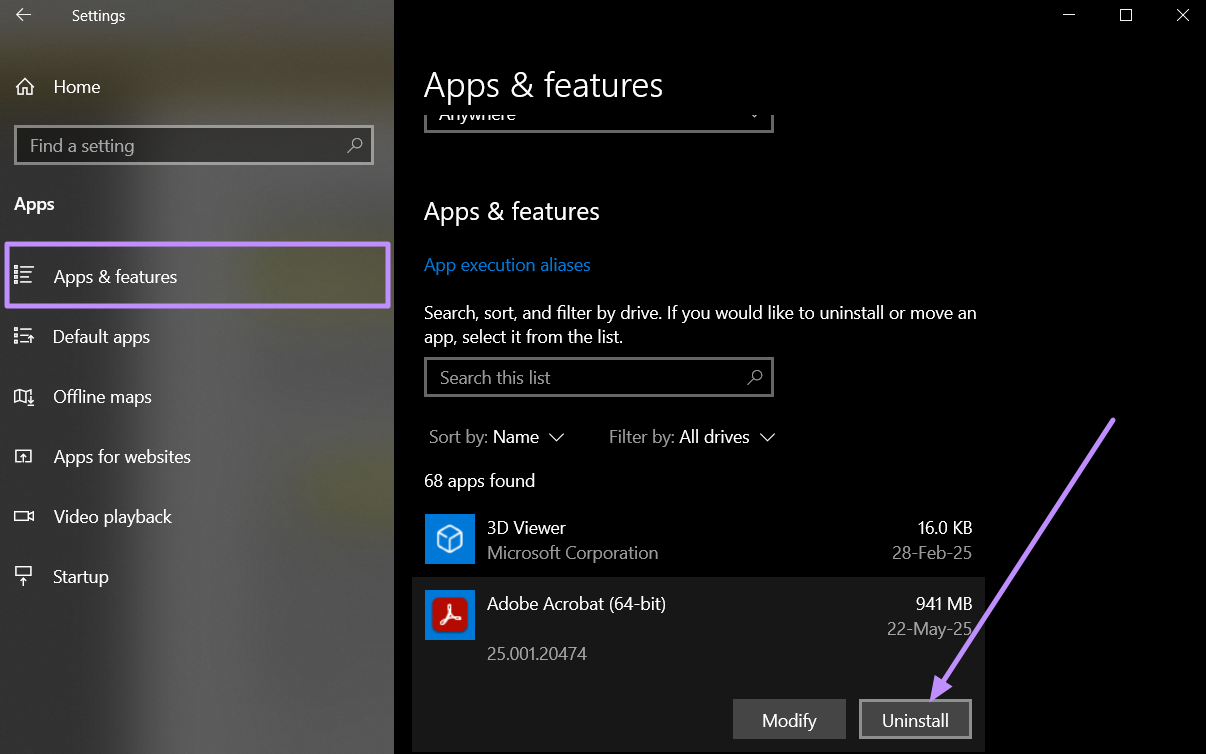Click the Default apps icon
Screen dimensions: 1206x754
pos(24,336)
